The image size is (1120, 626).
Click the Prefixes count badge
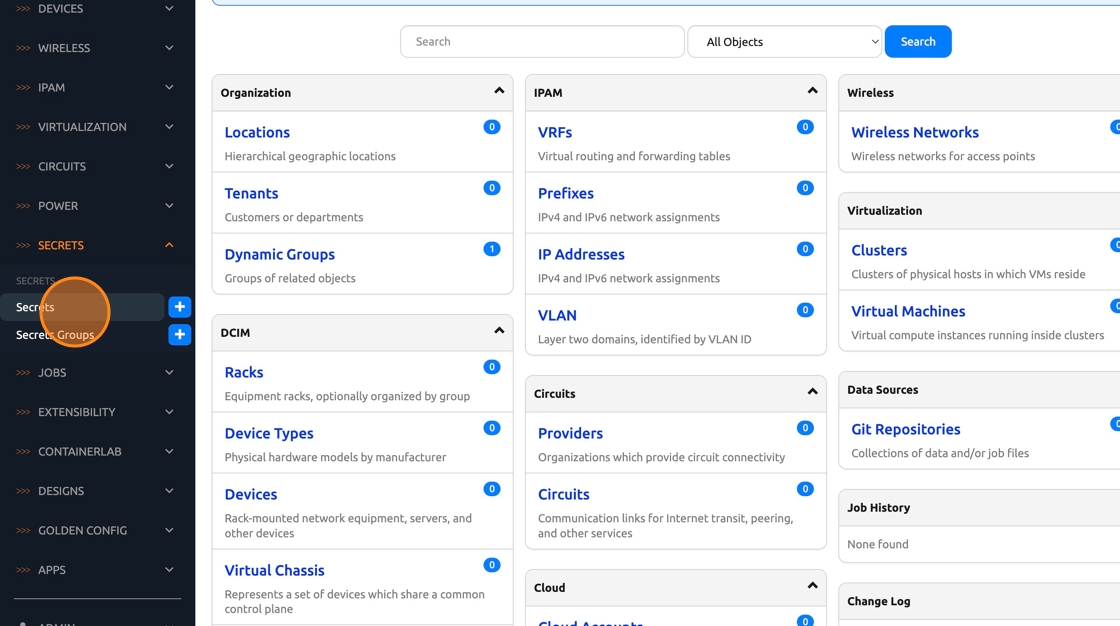[804, 188]
